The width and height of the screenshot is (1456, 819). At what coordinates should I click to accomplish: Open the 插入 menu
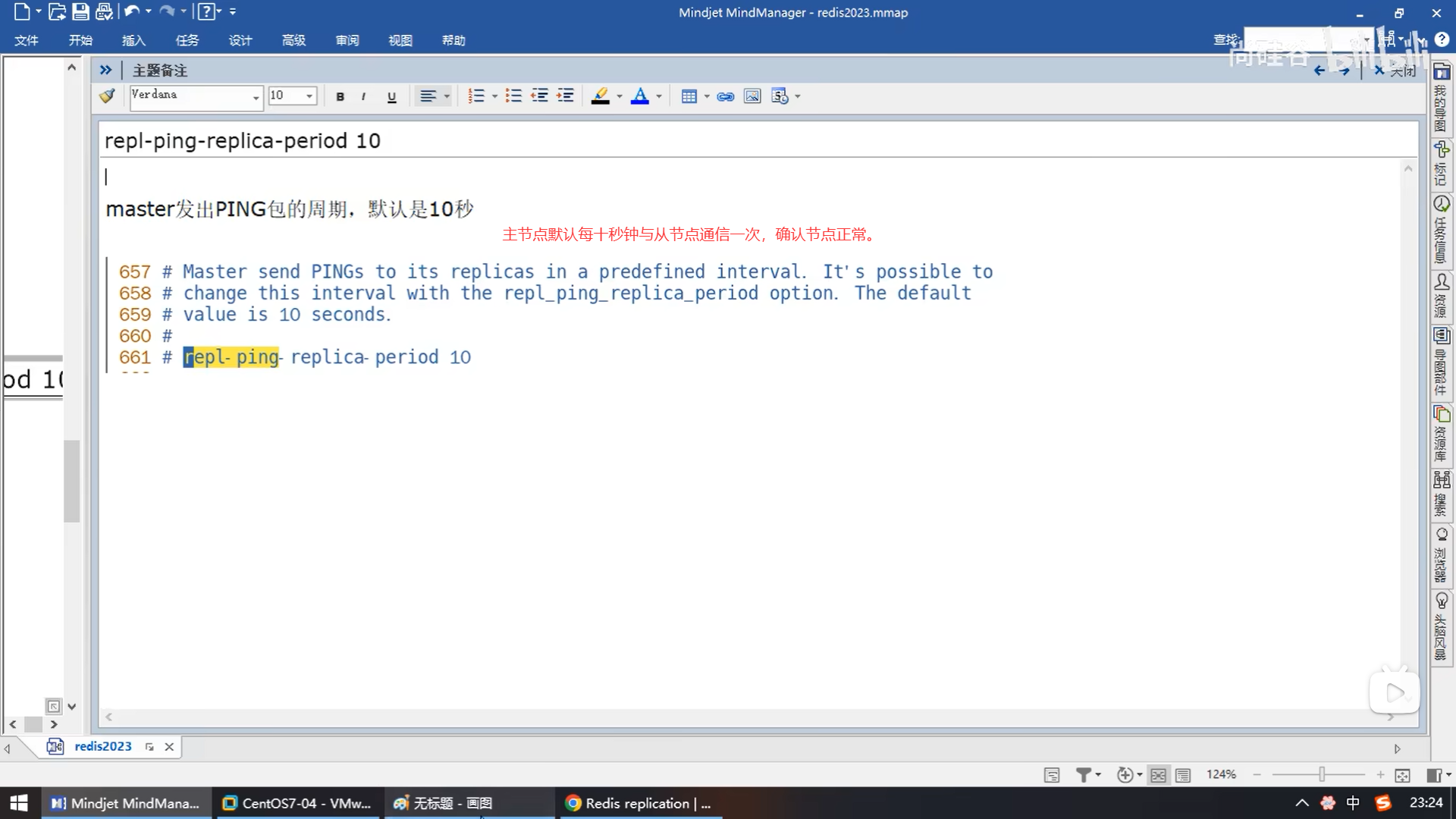point(133,40)
